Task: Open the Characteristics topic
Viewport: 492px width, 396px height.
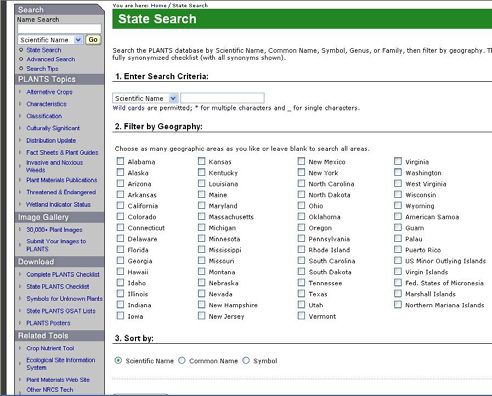Action: tap(46, 104)
